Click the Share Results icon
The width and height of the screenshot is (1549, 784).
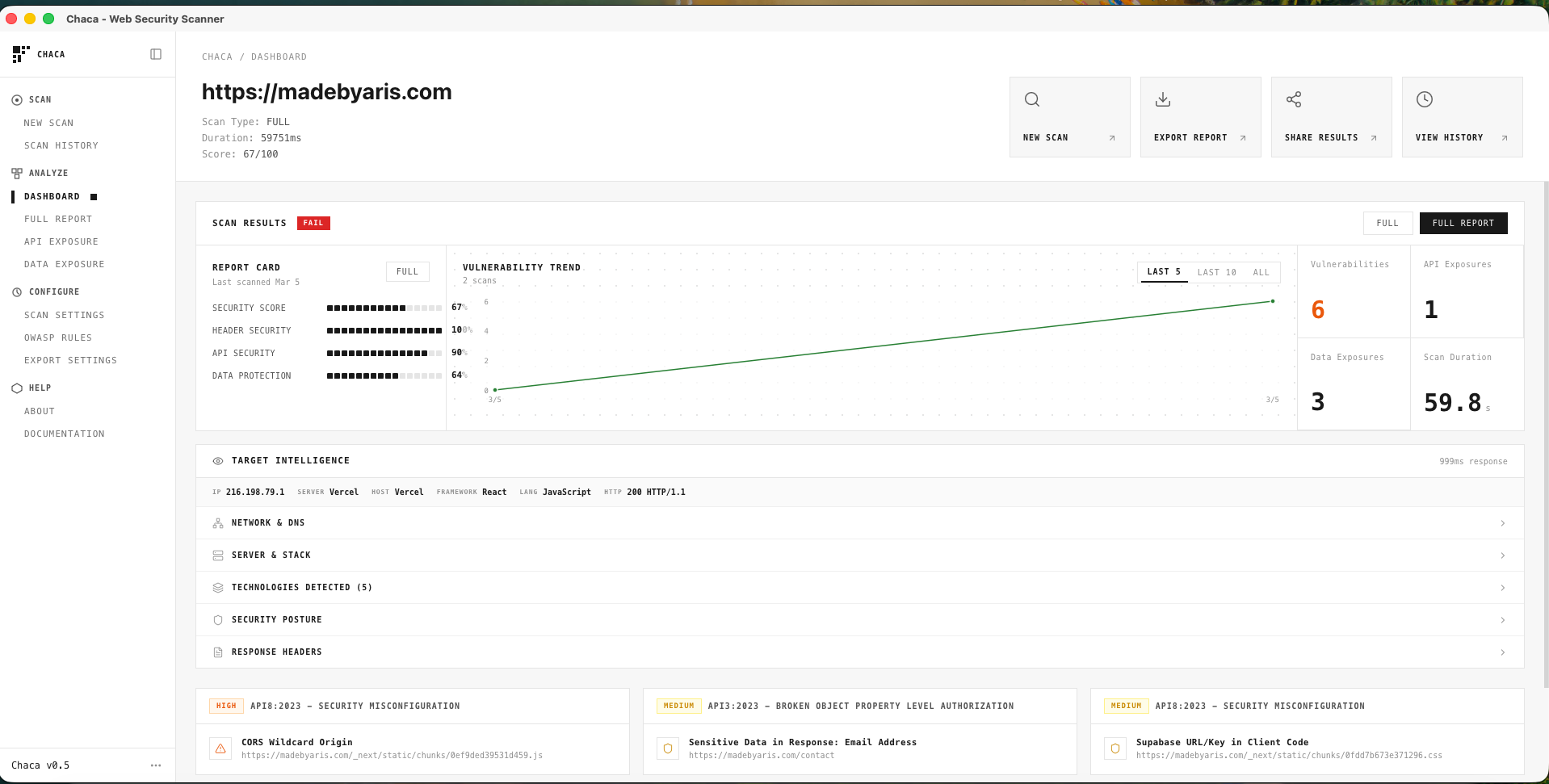pos(1294,99)
